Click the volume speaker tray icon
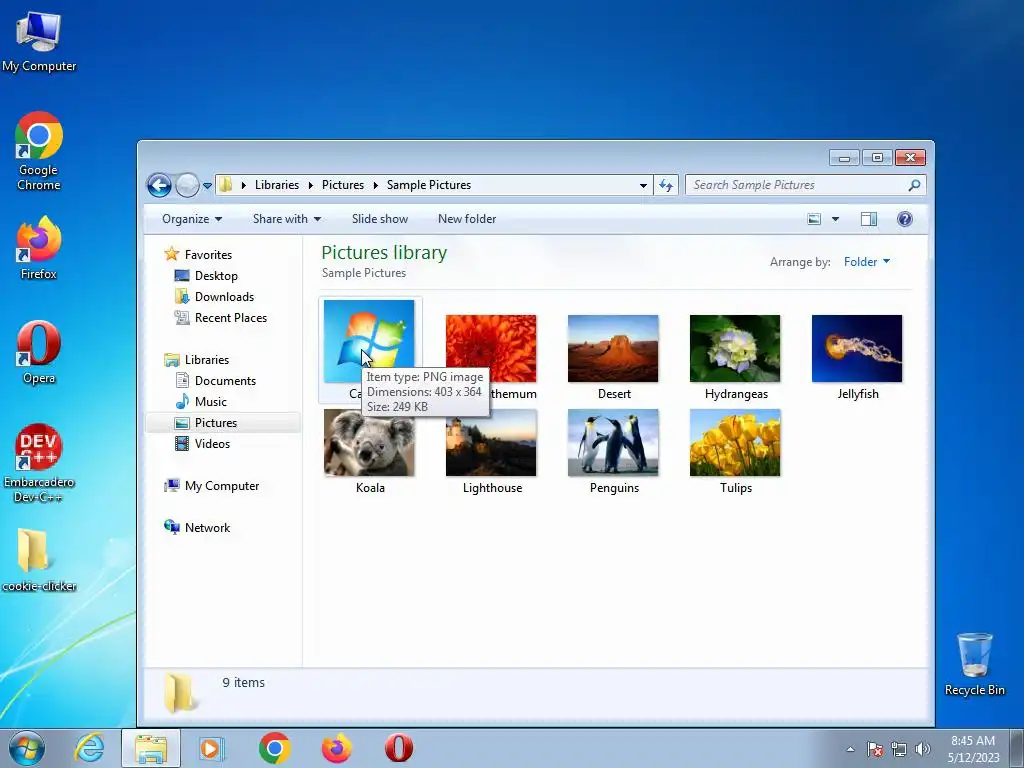This screenshot has height=768, width=1024. (923, 749)
